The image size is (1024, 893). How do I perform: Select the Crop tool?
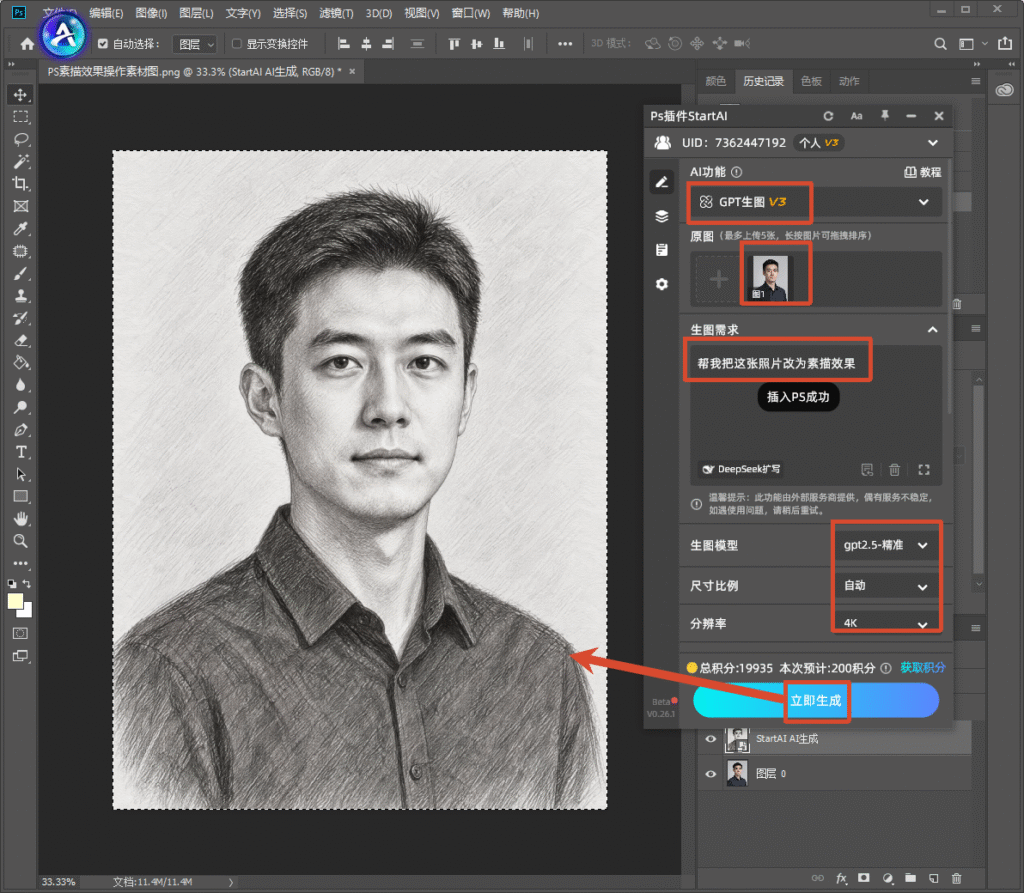point(20,184)
